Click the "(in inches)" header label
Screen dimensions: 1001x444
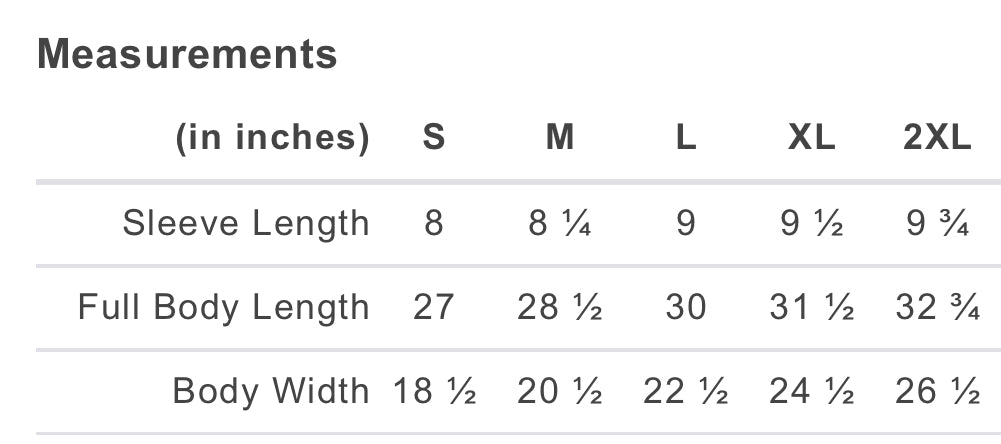272,137
